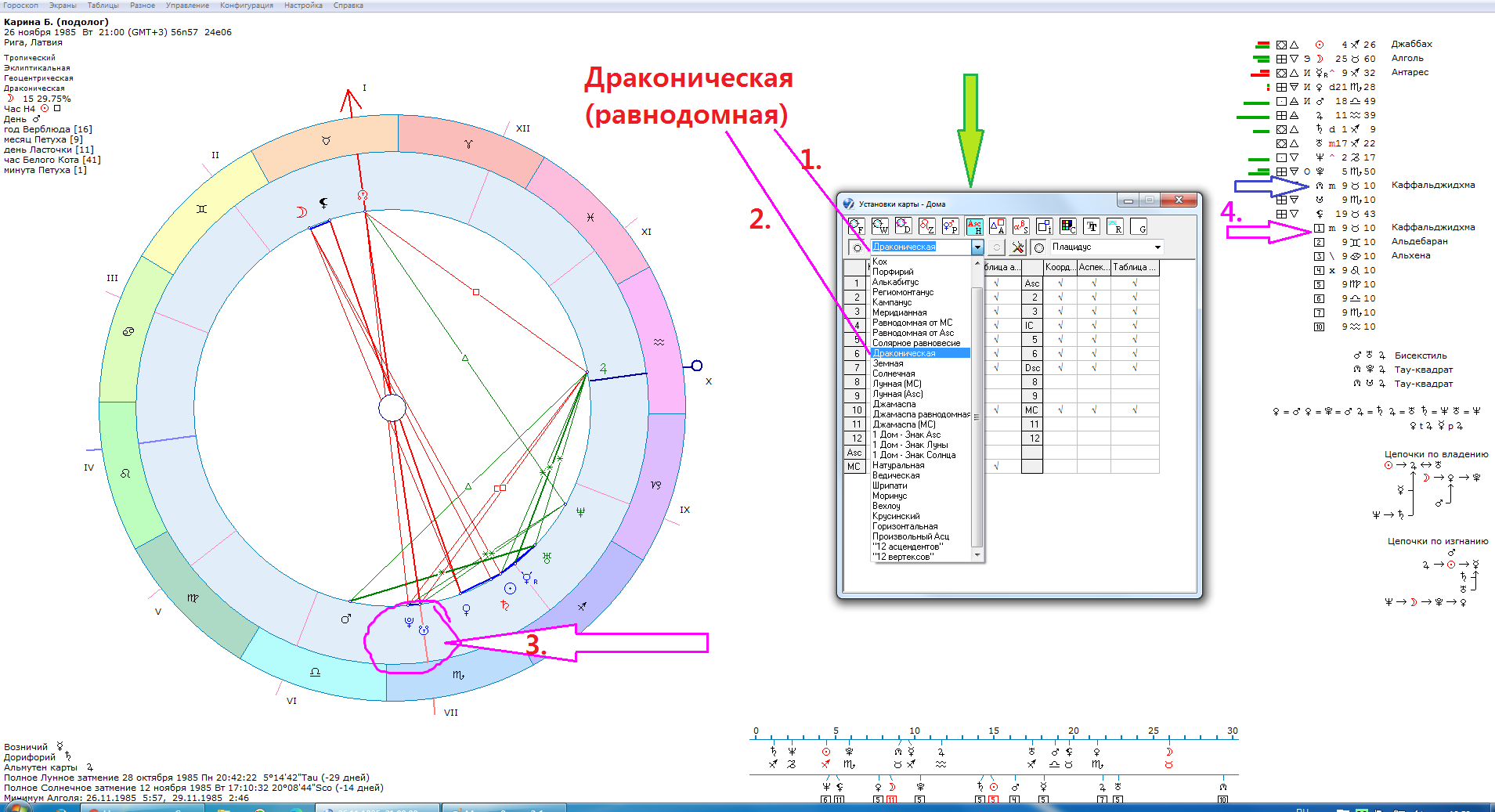Click the fonts 'T' settings icon

[1092, 227]
